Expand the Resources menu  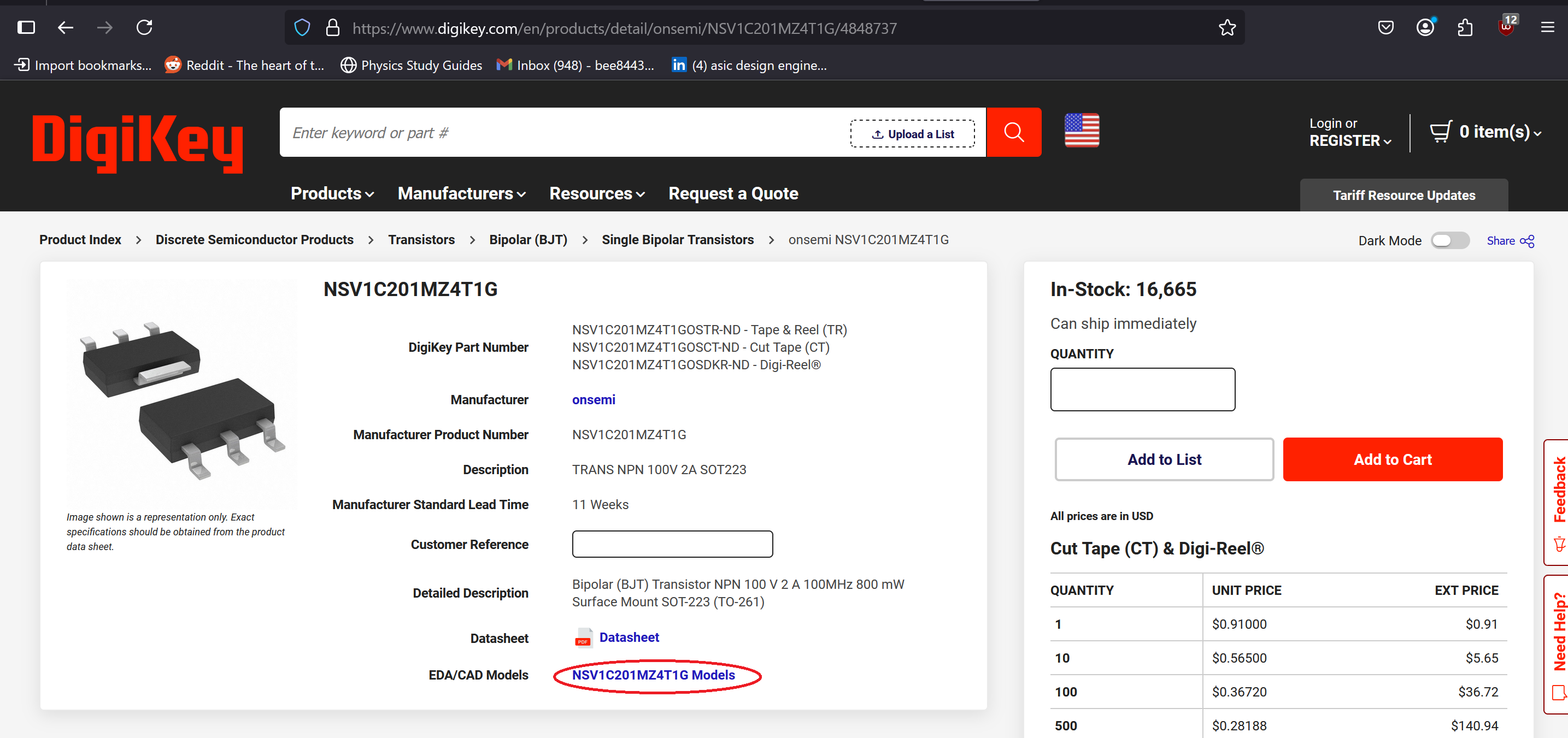pyautogui.click(x=596, y=193)
